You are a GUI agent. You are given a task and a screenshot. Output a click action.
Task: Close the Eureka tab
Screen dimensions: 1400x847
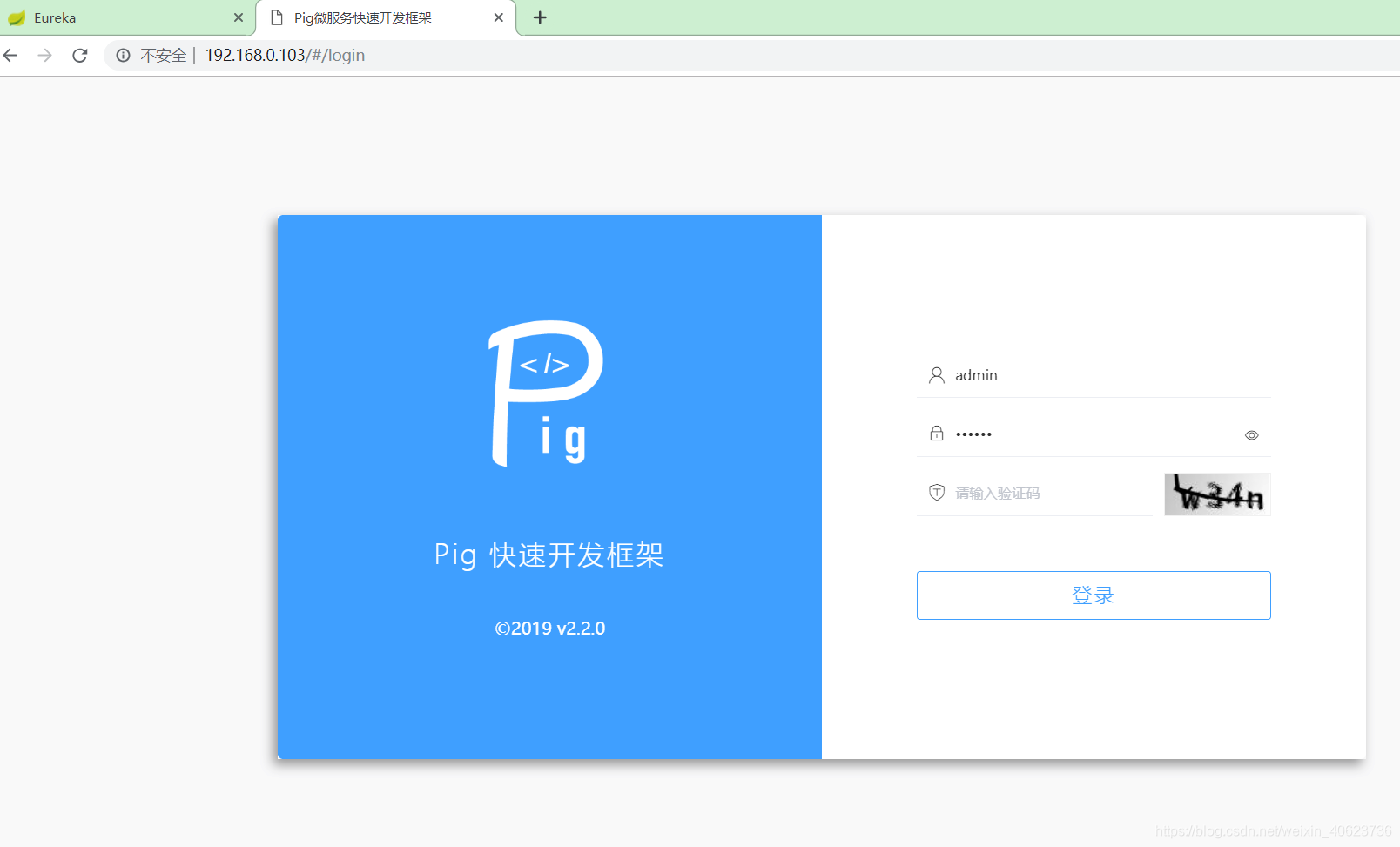pyautogui.click(x=239, y=17)
